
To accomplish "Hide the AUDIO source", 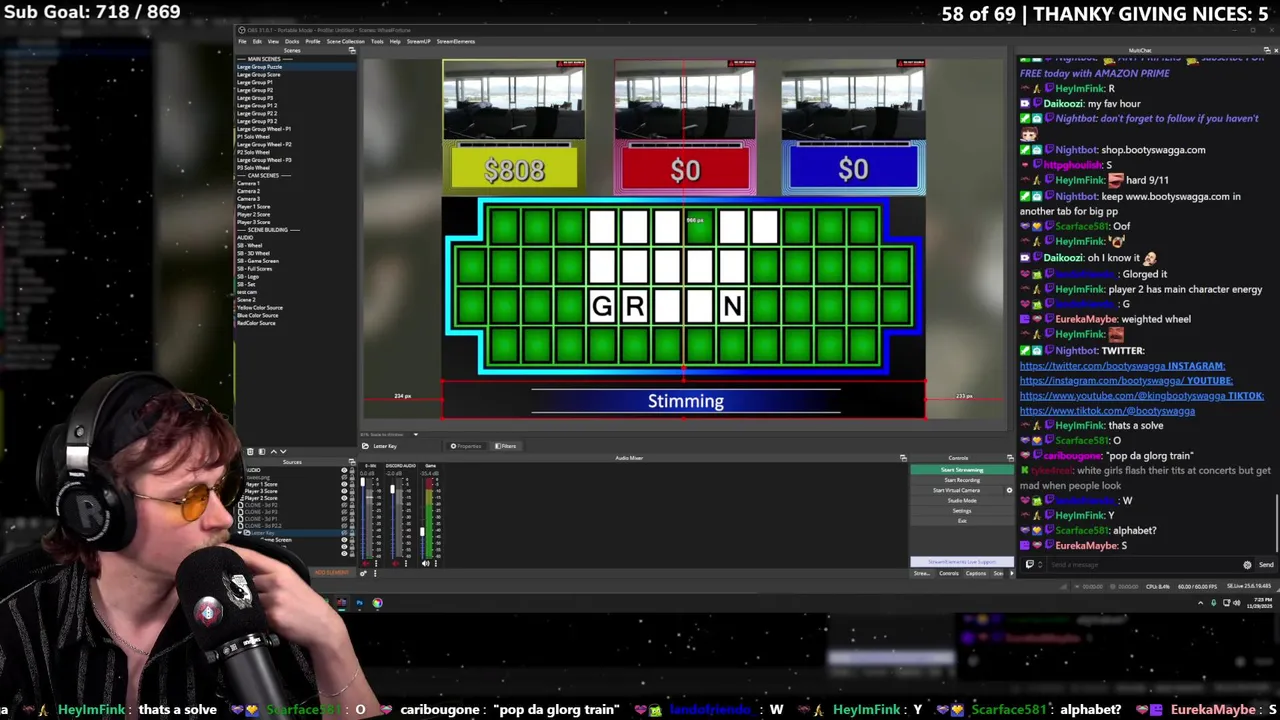I will [x=344, y=470].
